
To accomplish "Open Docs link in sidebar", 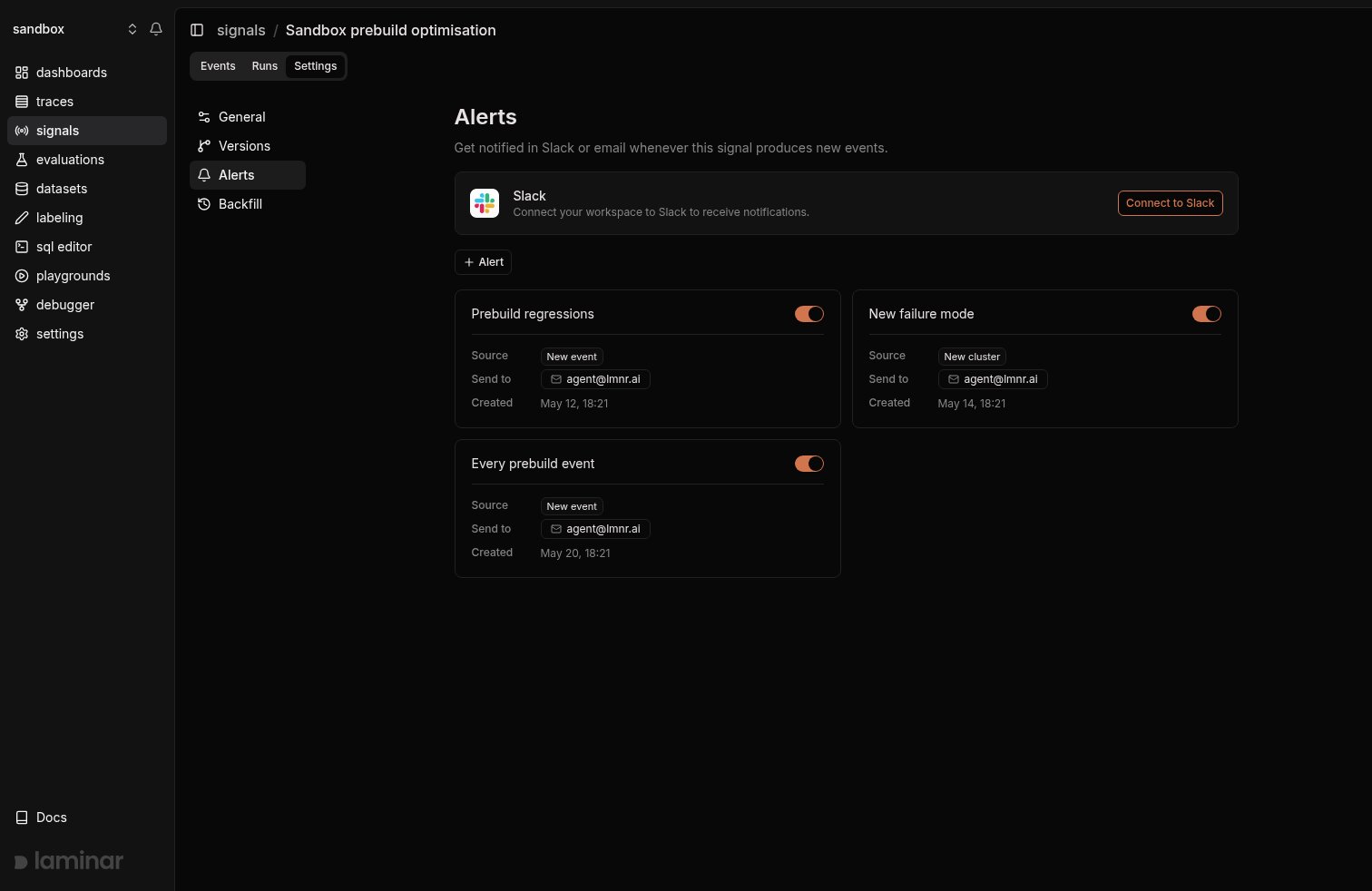I will 87,818.
